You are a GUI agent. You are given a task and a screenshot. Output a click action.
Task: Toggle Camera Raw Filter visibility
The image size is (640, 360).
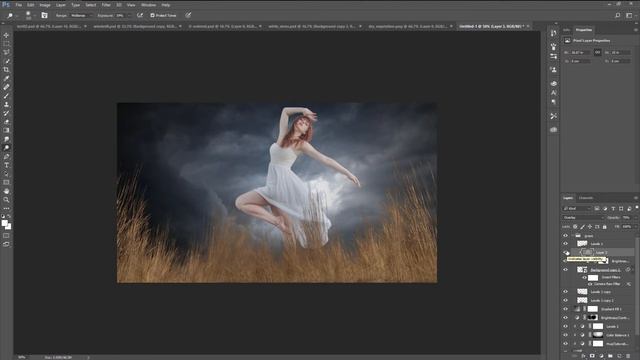pos(590,284)
